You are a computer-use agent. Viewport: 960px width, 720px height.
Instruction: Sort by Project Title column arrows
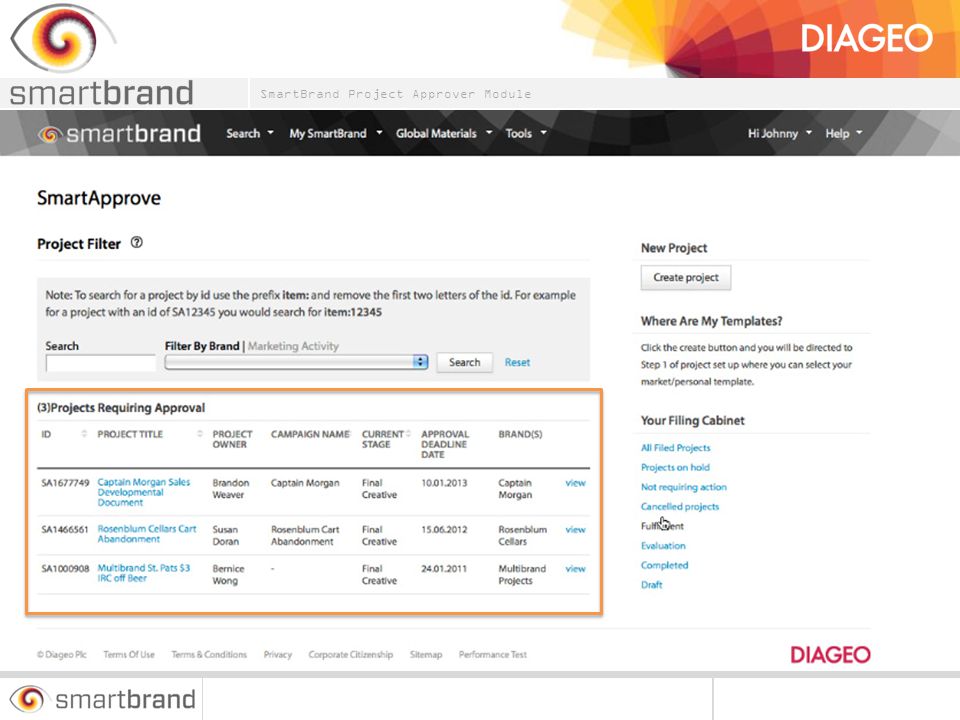click(x=200, y=434)
